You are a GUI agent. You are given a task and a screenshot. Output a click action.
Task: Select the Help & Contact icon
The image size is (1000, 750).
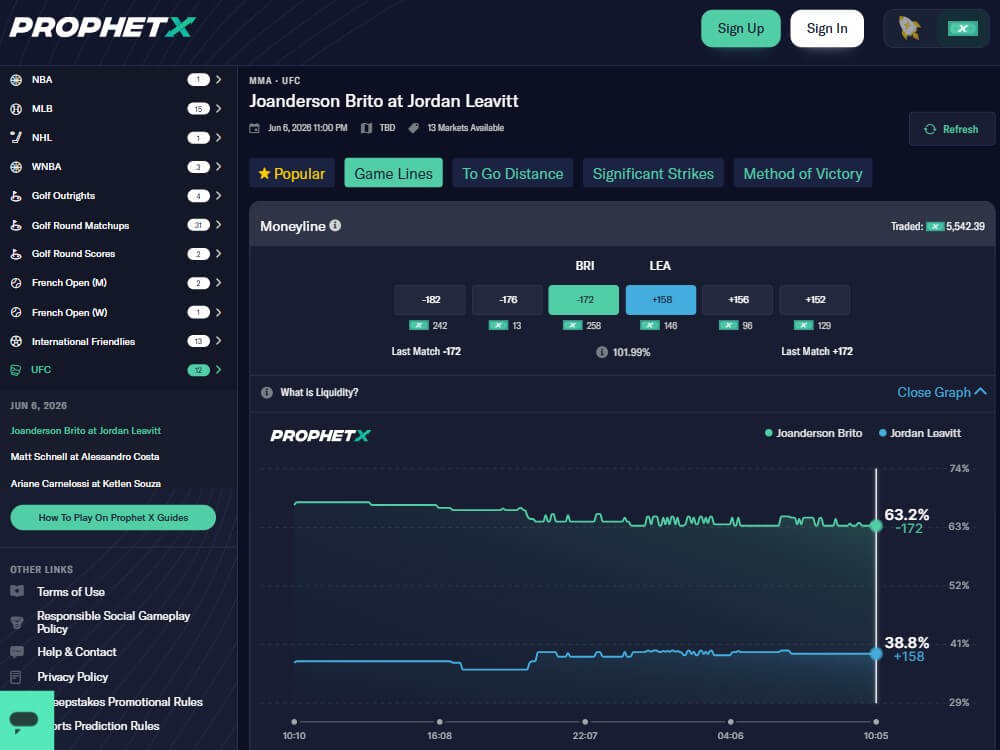[x=17, y=652]
